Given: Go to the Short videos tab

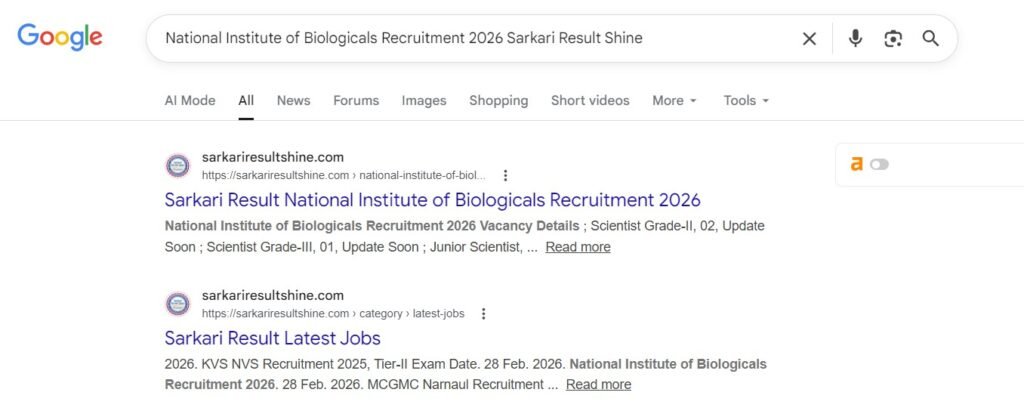Looking at the screenshot, I should tap(590, 101).
